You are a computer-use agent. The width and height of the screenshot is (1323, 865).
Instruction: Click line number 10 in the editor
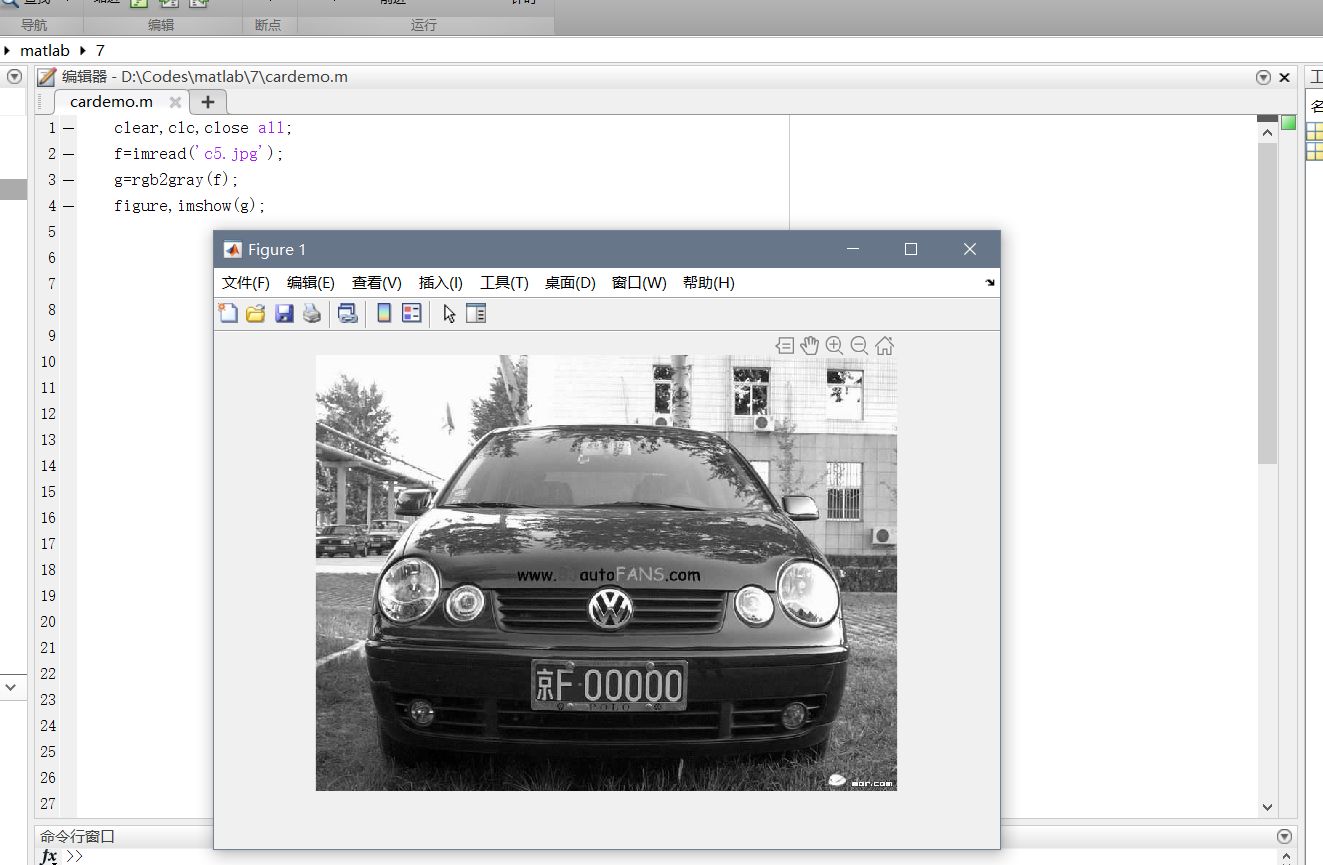click(49, 362)
